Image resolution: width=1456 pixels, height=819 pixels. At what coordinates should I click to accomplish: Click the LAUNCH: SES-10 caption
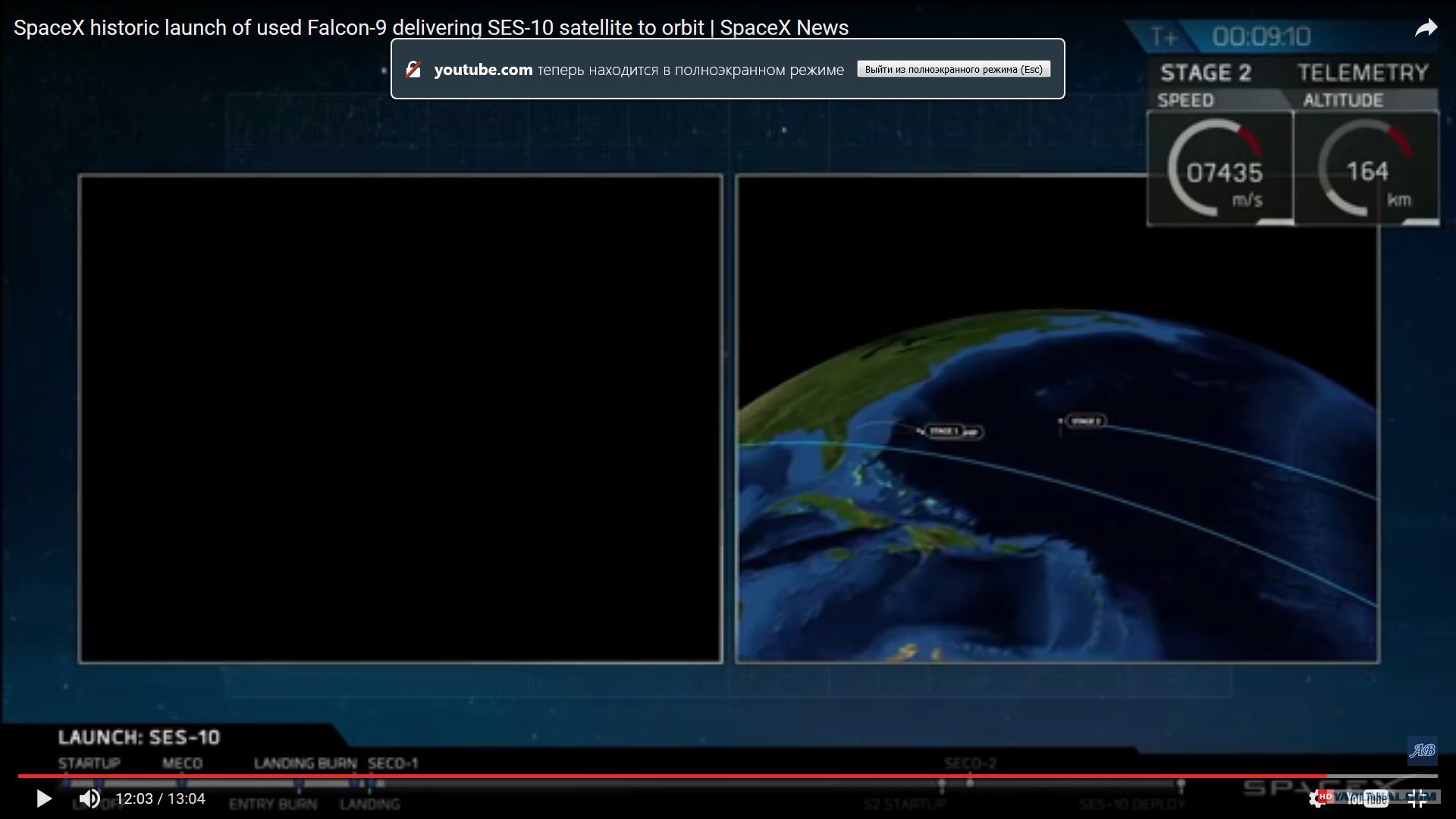click(139, 737)
